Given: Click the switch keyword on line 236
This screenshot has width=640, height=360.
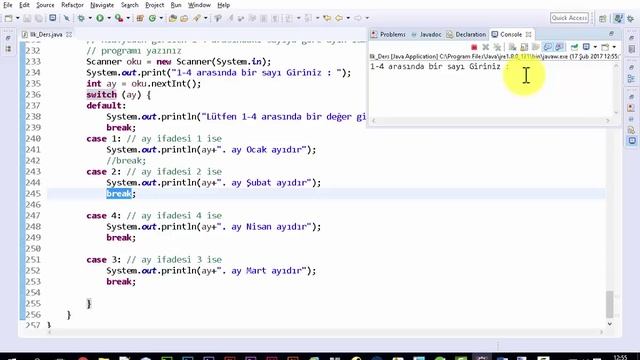Looking at the screenshot, I should point(102,95).
